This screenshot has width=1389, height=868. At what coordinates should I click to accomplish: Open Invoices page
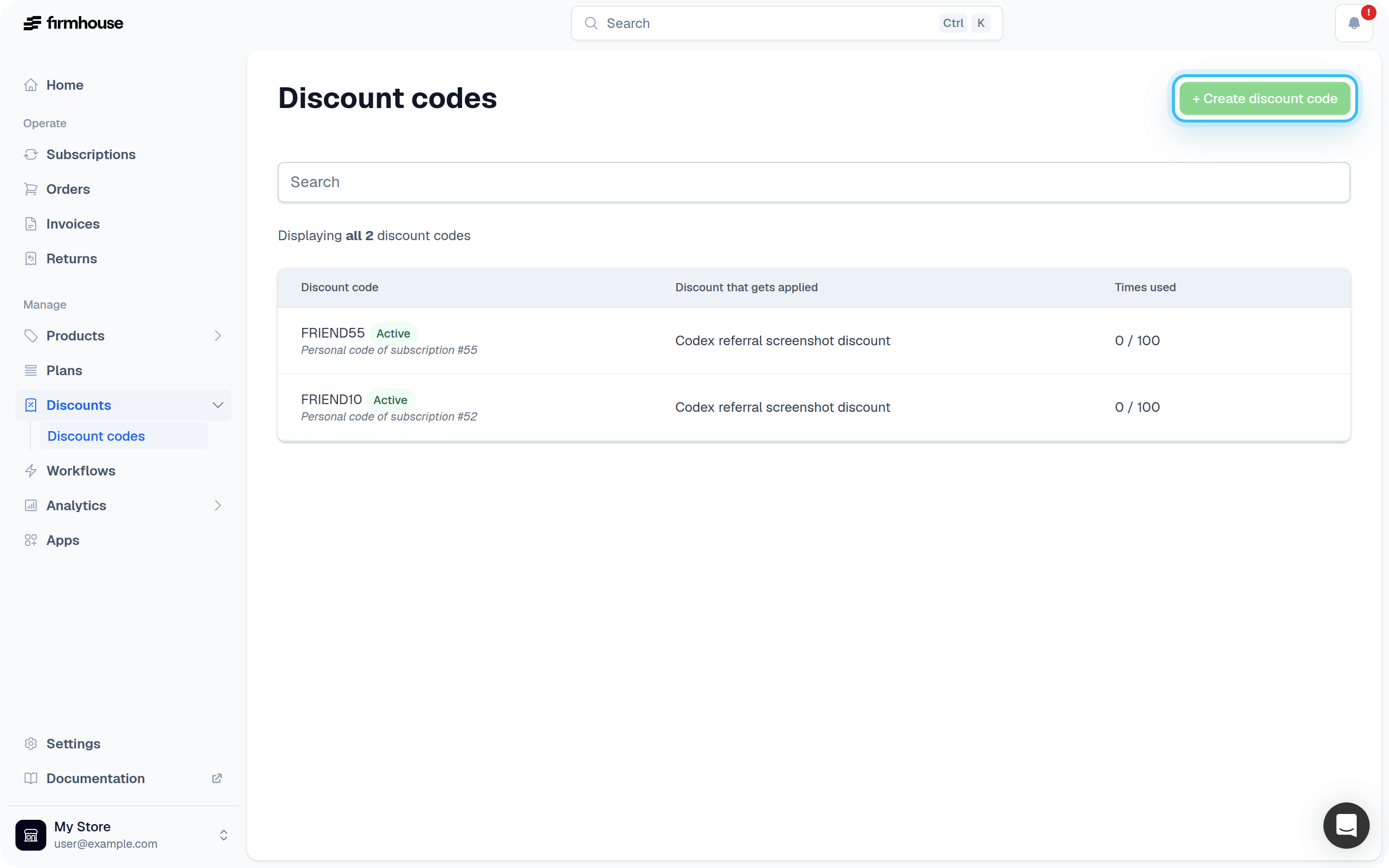point(123,224)
